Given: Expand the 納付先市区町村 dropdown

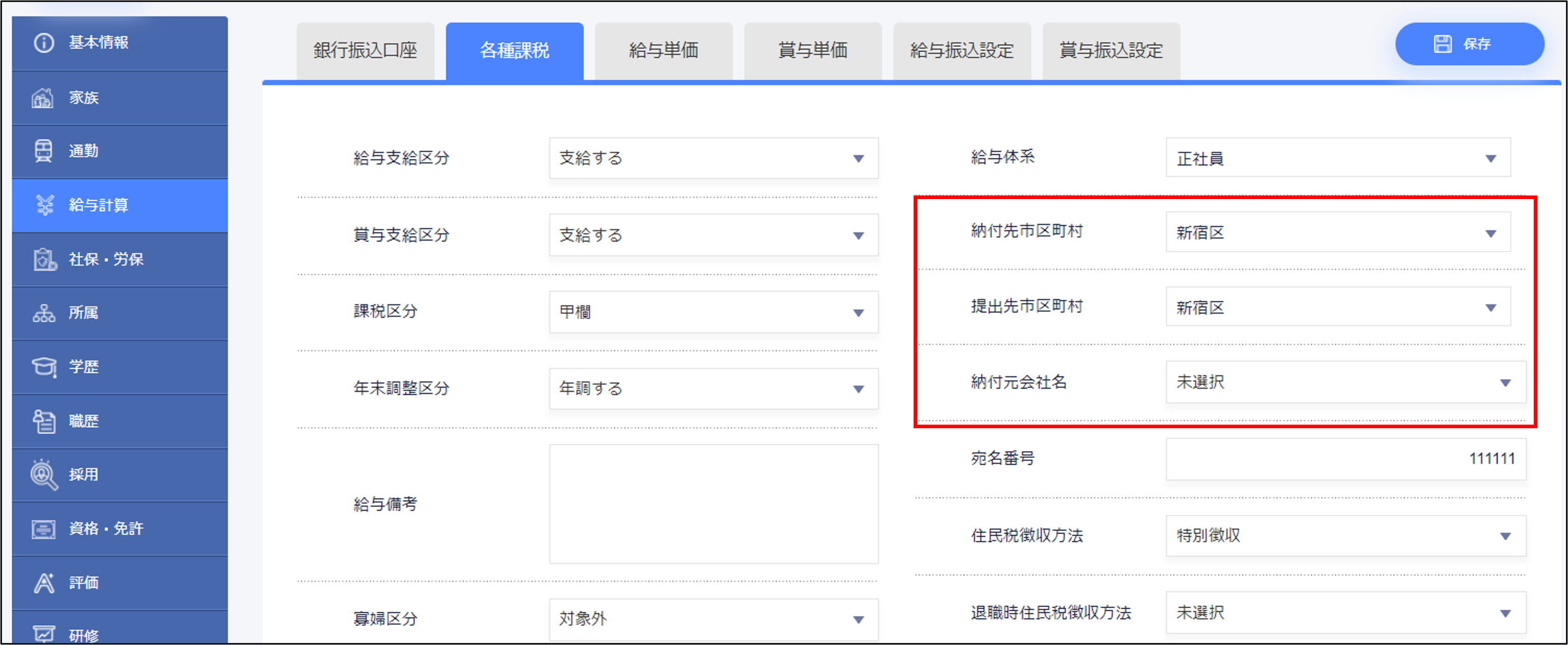Looking at the screenshot, I should pyautogui.click(x=1337, y=232).
